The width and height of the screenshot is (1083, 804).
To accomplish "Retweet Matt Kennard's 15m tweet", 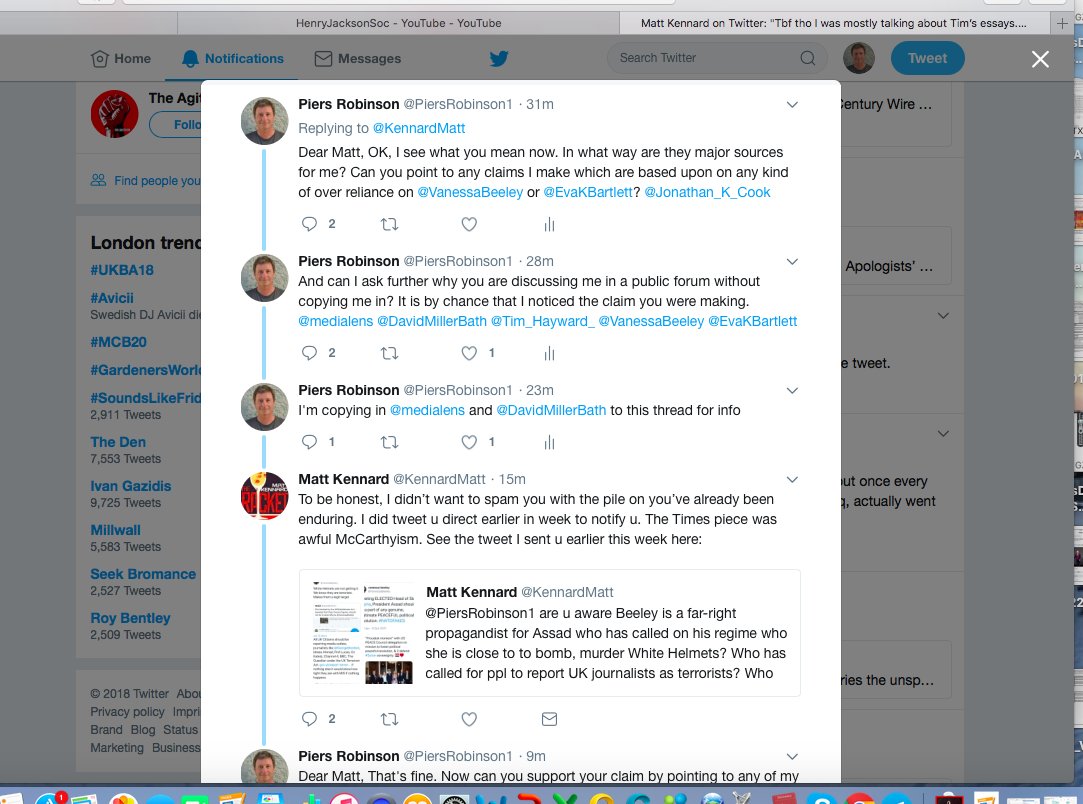I will [x=390, y=719].
